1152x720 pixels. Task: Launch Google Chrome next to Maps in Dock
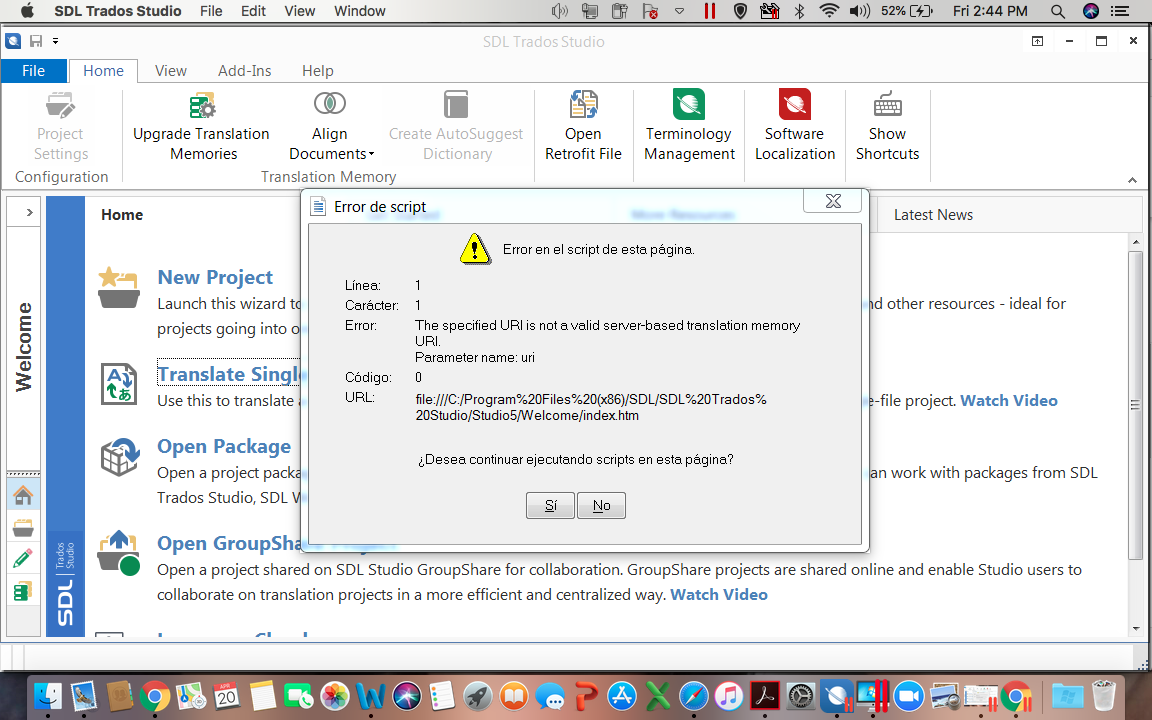tap(155, 696)
